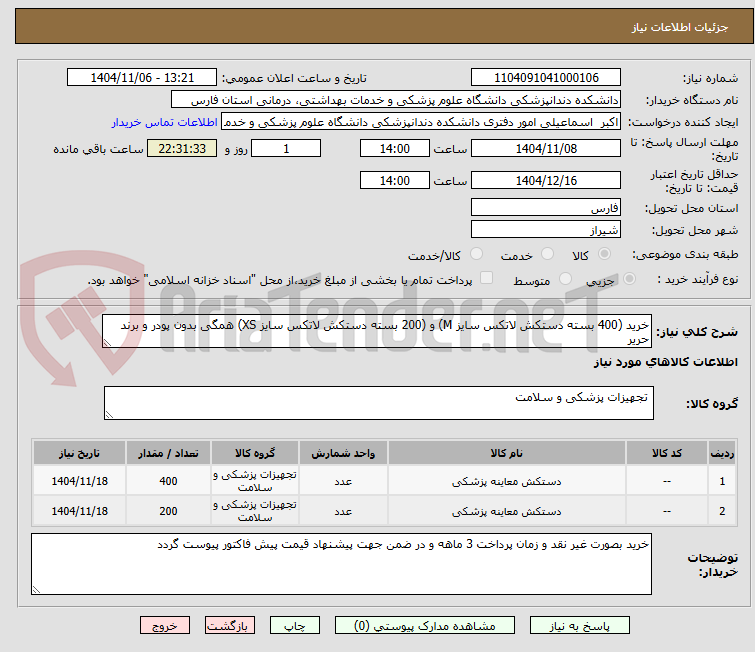755x652 pixels.
Task: Select the خدمت radio button
Action: (x=547, y=254)
